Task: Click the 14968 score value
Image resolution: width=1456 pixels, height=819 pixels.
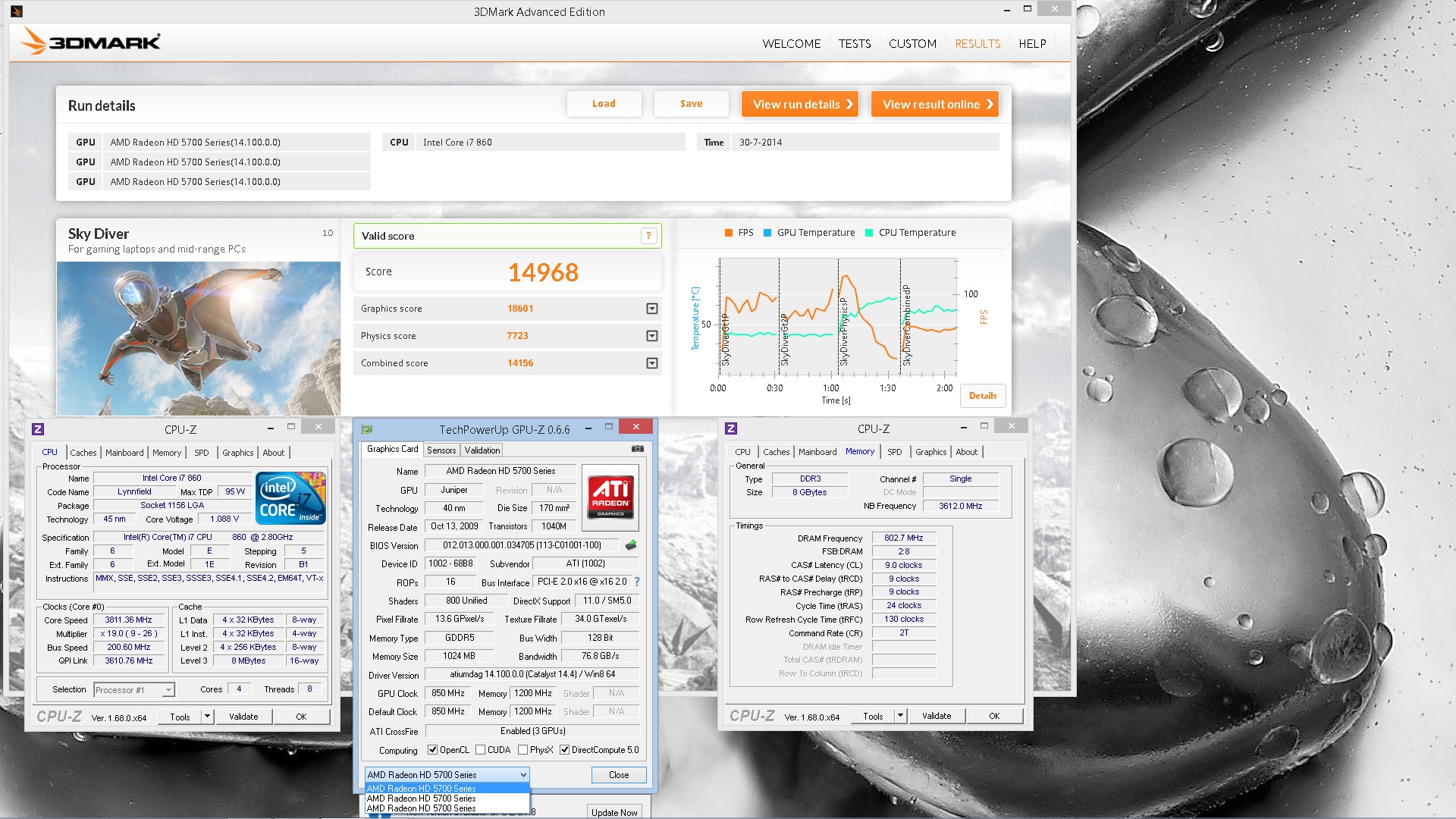Action: tap(543, 272)
